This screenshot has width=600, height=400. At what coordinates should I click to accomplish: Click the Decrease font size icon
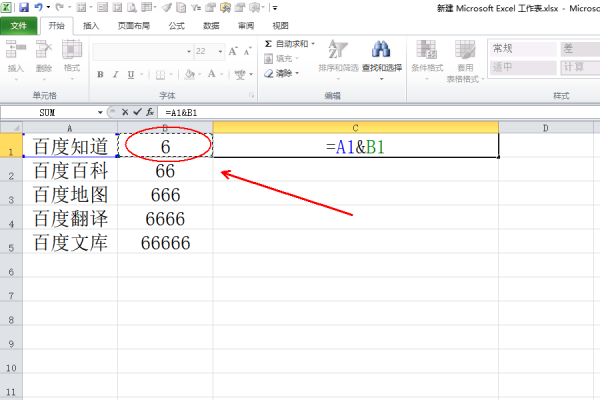pos(248,51)
